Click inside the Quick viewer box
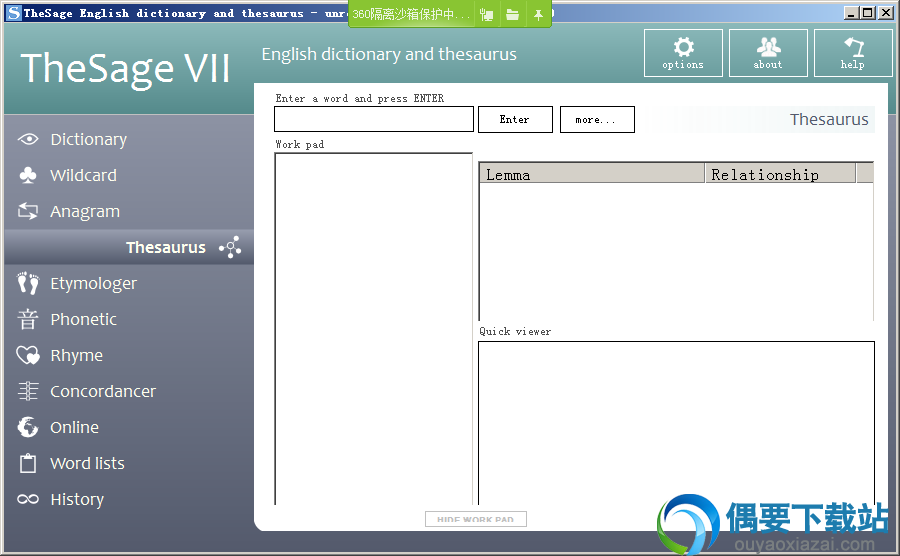Image resolution: width=900 pixels, height=556 pixels. 676,423
